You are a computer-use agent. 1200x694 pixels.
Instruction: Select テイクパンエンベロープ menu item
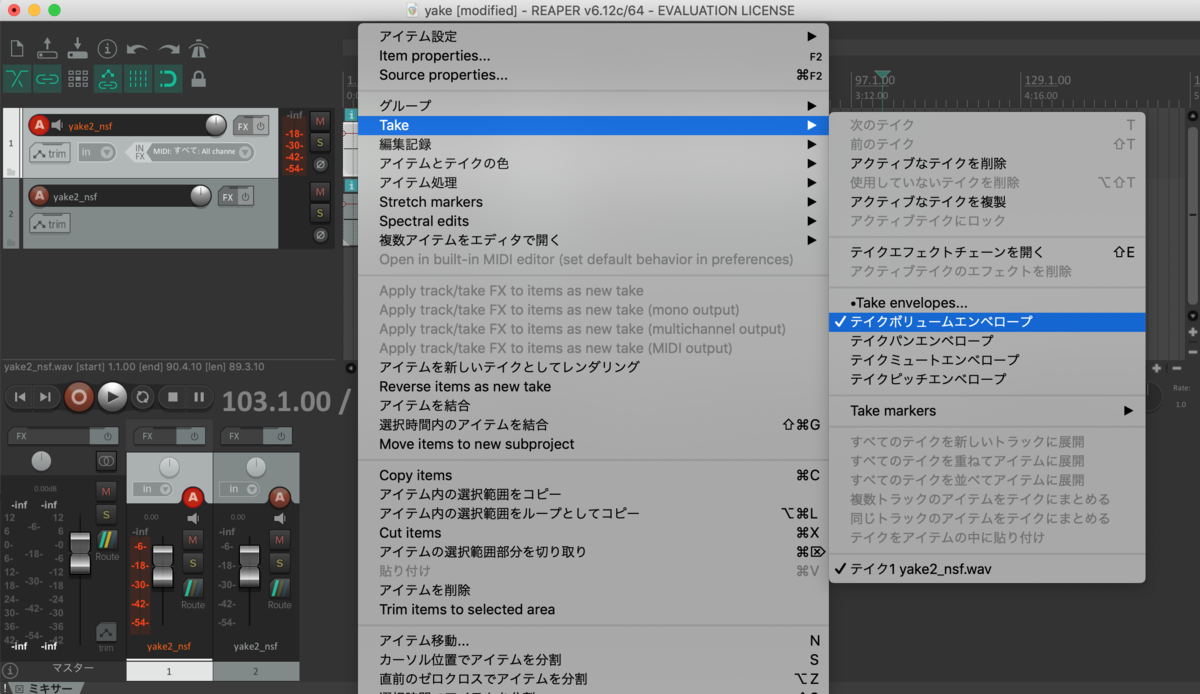tap(987, 341)
